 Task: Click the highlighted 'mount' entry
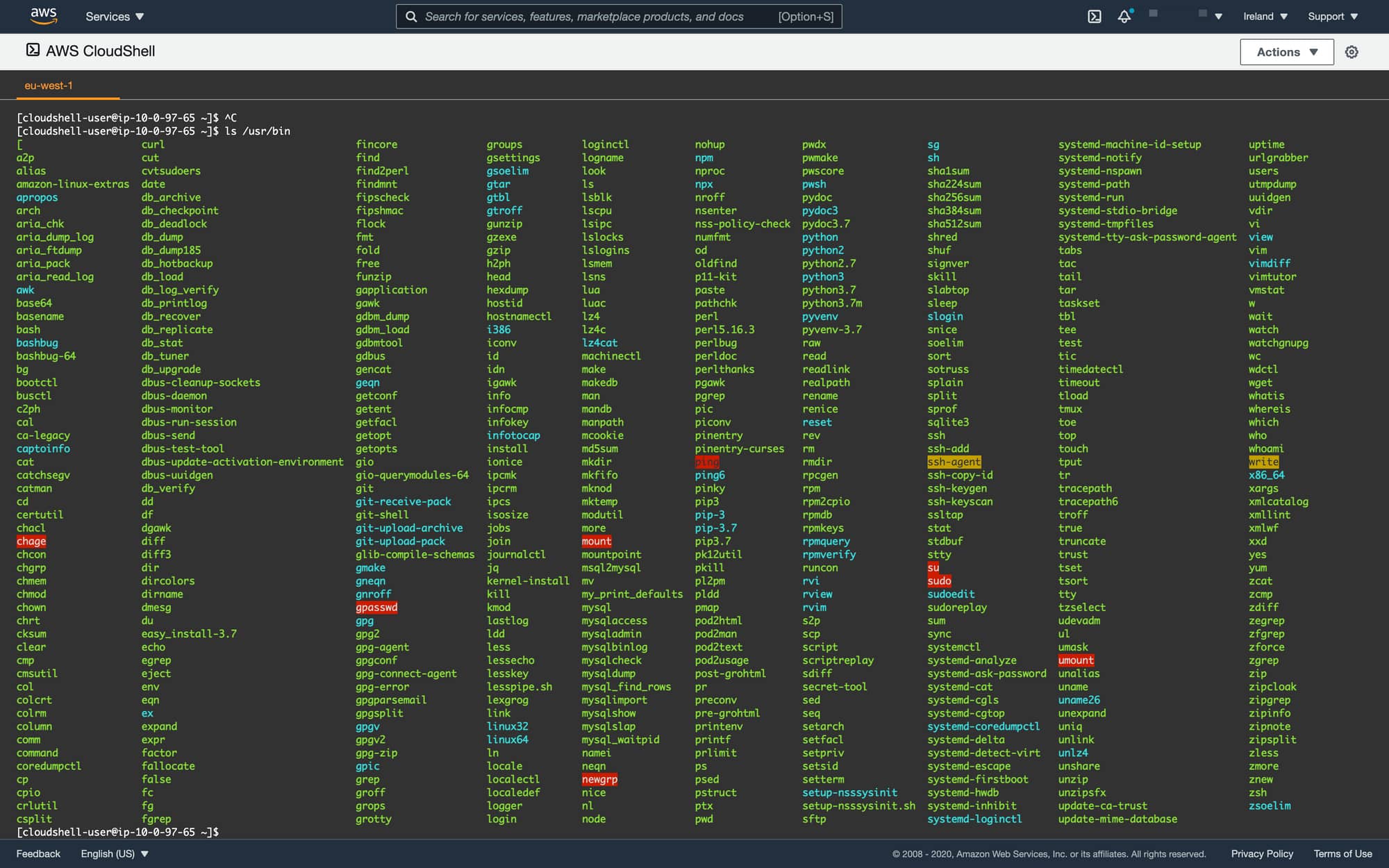597,541
